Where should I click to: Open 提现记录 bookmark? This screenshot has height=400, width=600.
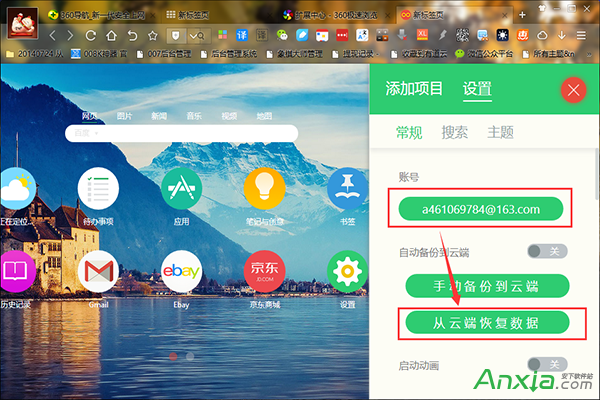(355, 54)
